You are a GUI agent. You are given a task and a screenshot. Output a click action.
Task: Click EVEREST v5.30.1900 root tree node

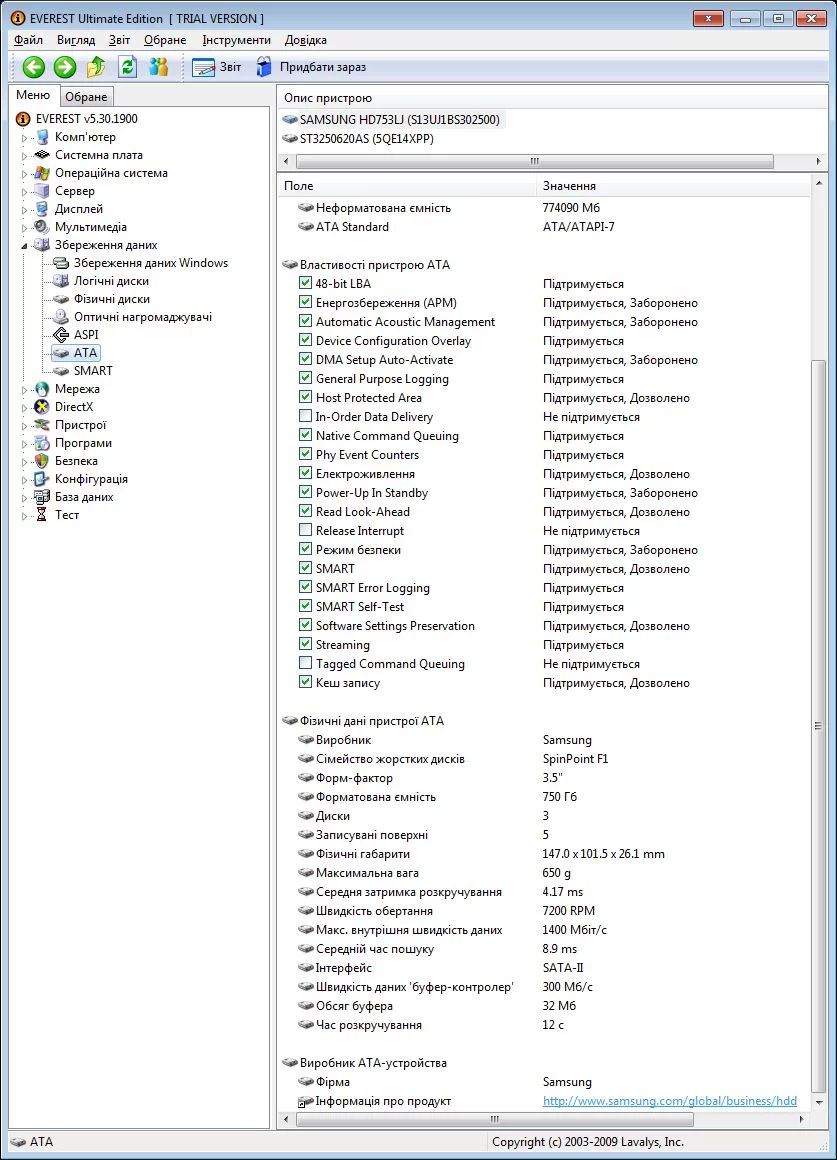(77, 118)
